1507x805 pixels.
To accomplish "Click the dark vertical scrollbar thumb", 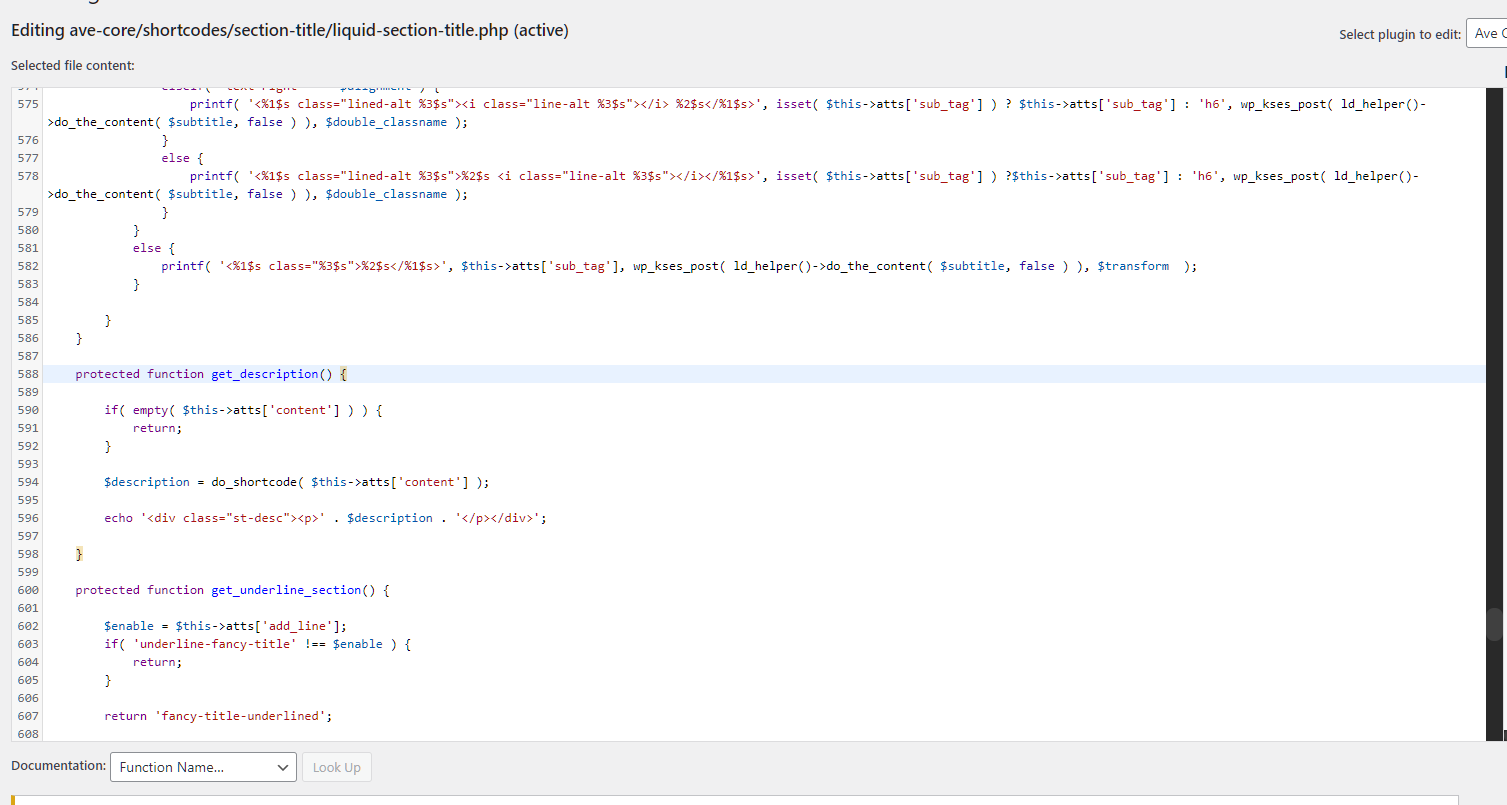I will [1495, 624].
